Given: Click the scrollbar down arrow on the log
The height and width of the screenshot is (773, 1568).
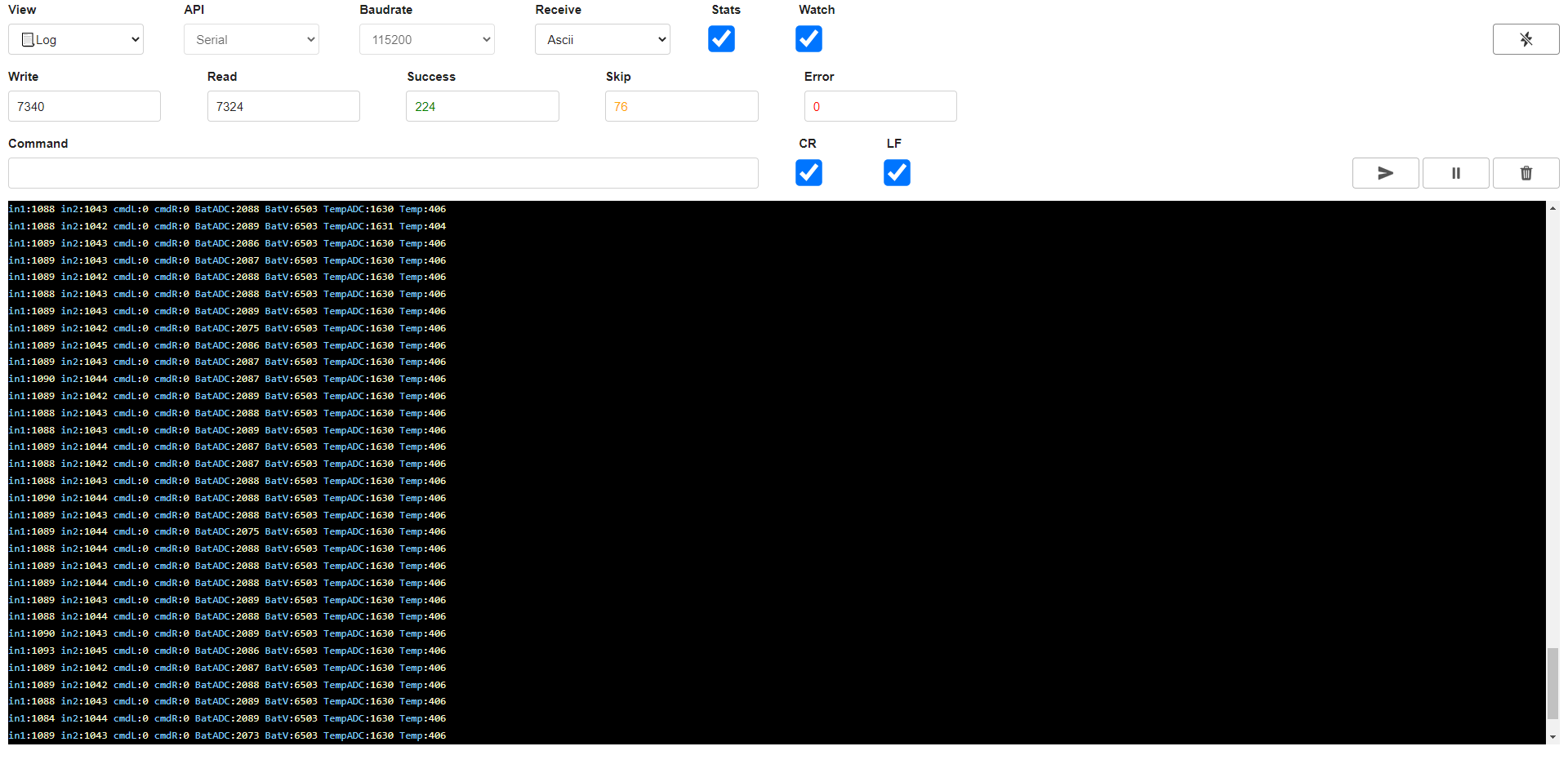Looking at the screenshot, I should [1554, 735].
